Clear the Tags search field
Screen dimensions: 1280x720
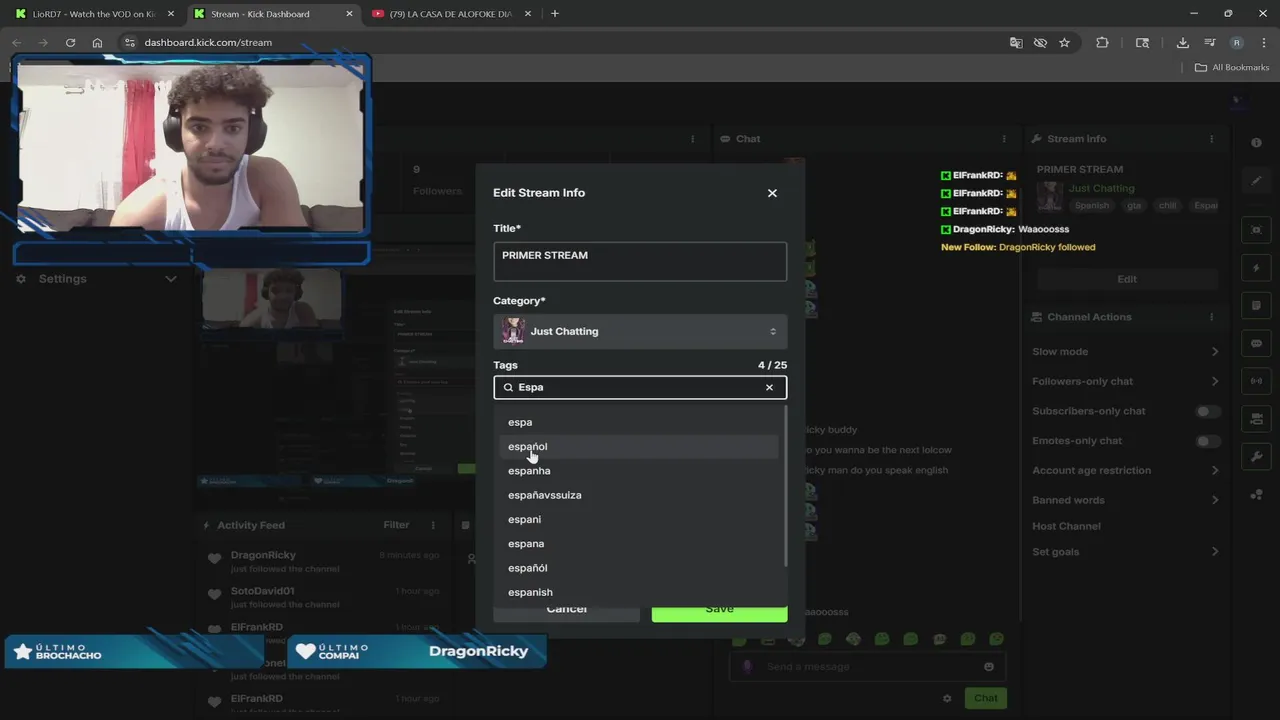(769, 387)
